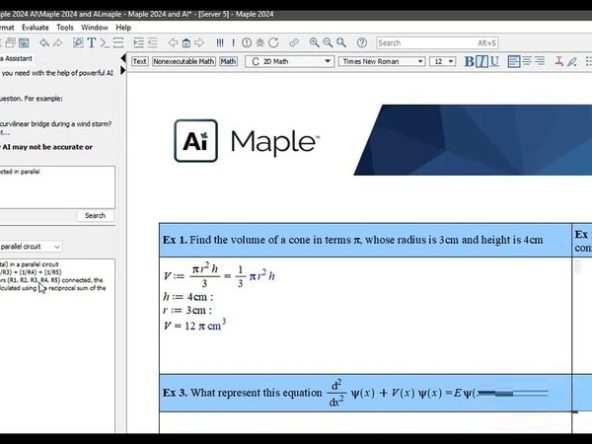Open the Help menu
592x444 pixels.
coord(123,27)
